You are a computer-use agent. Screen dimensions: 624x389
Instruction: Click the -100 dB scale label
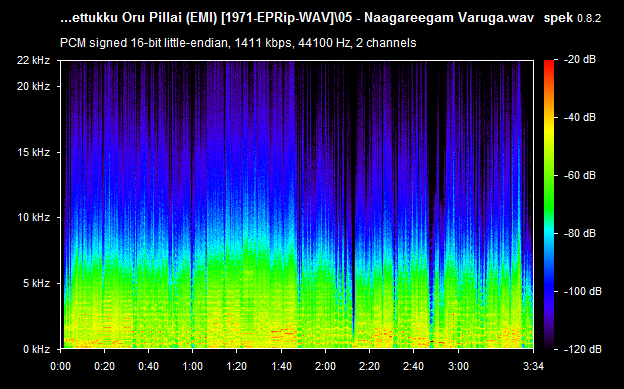tap(583, 291)
